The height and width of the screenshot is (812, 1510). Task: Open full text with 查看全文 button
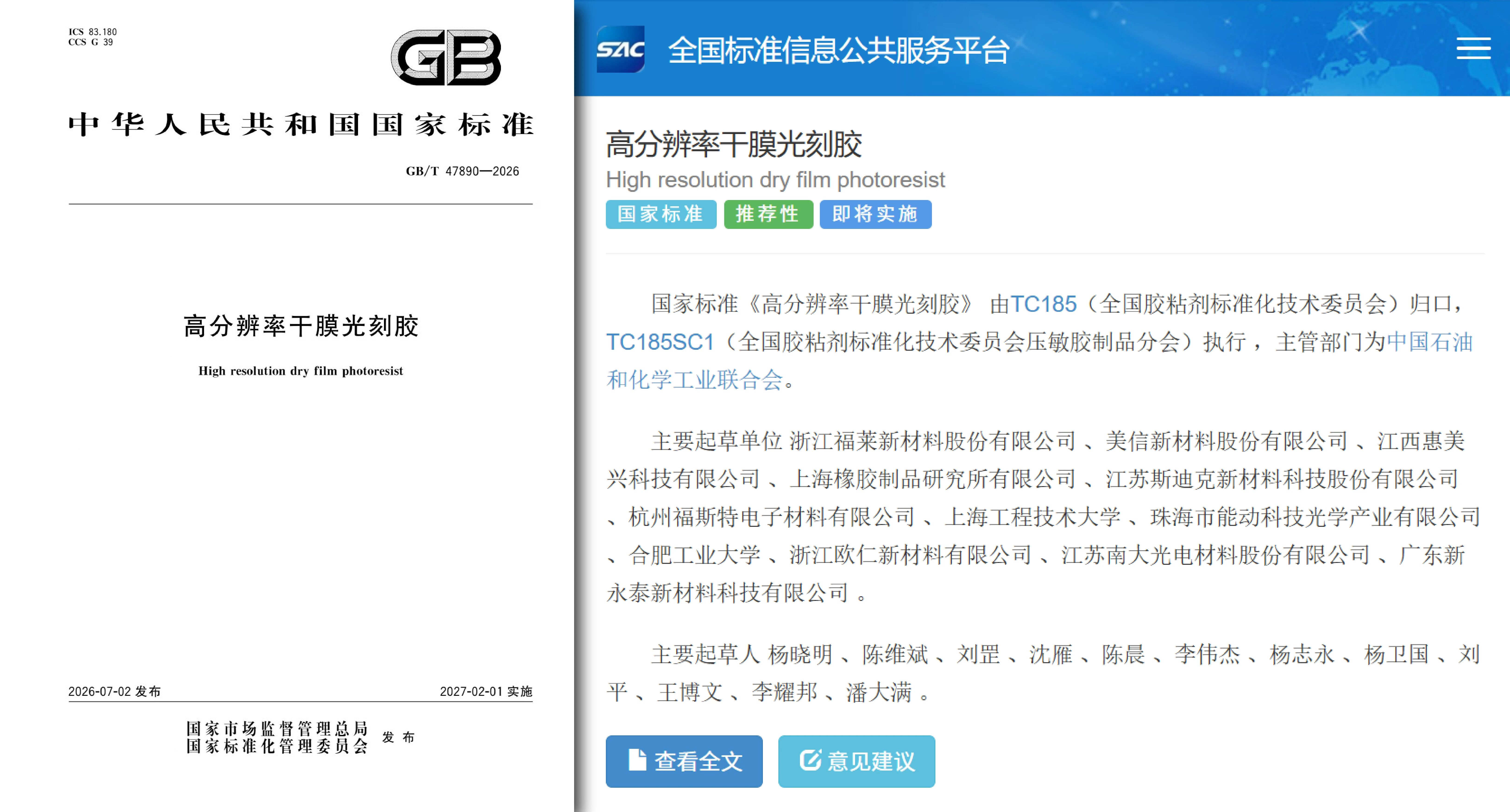(684, 761)
